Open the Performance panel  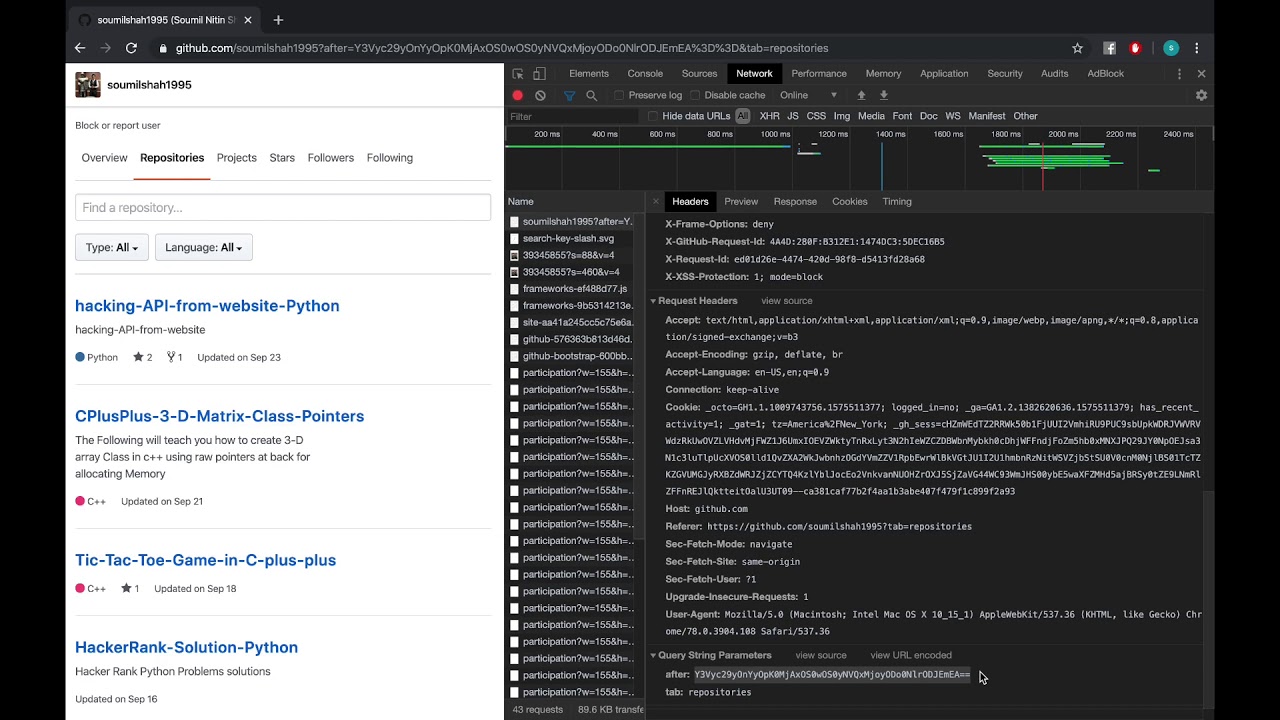pyautogui.click(x=819, y=74)
